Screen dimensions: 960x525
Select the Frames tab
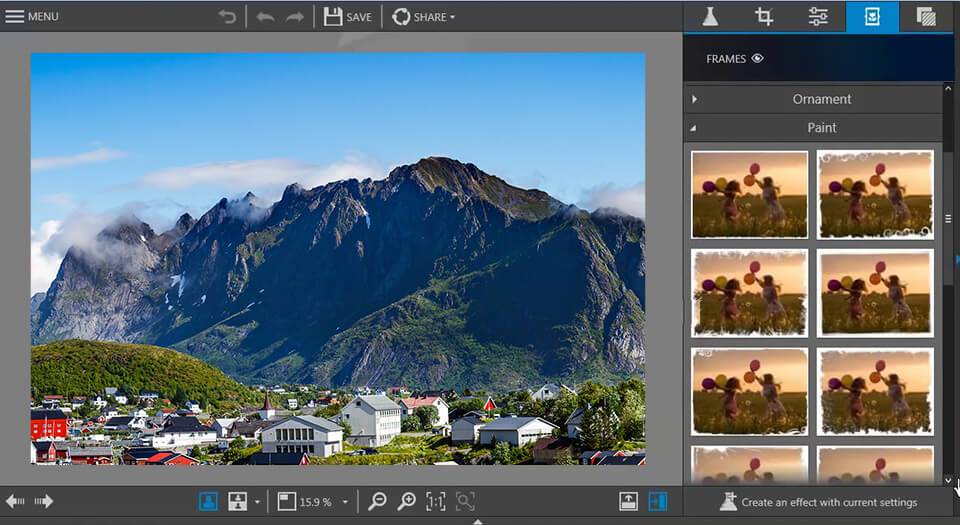coord(872,17)
